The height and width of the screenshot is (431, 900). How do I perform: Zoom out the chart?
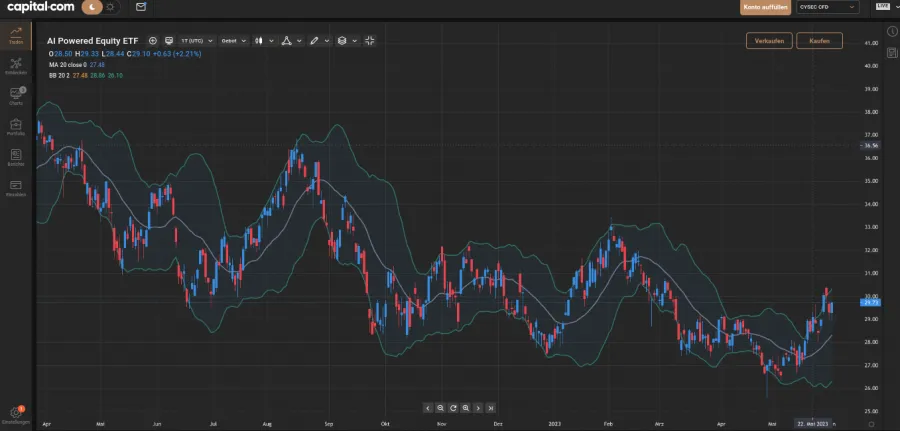tap(440, 408)
